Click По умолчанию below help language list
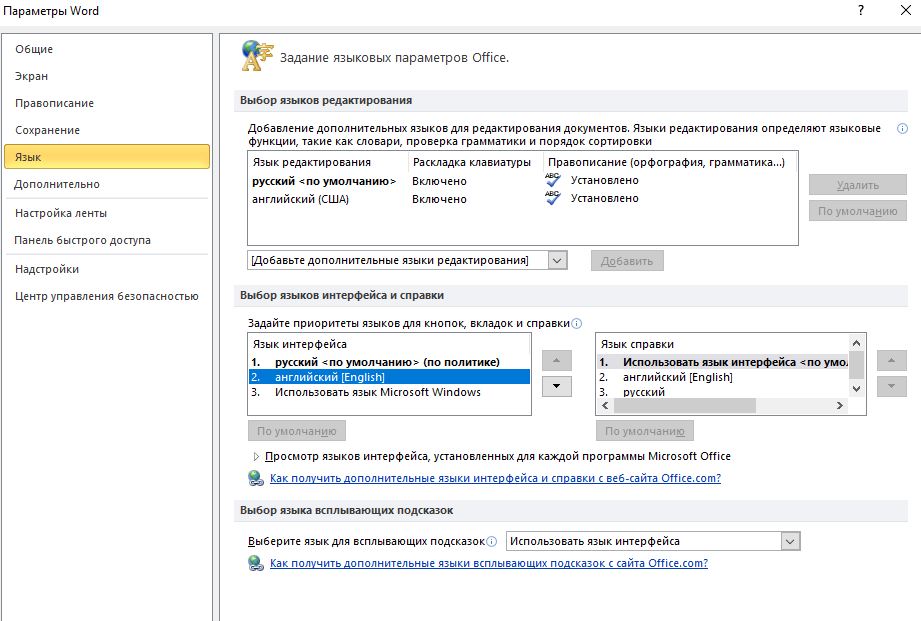 (x=644, y=431)
